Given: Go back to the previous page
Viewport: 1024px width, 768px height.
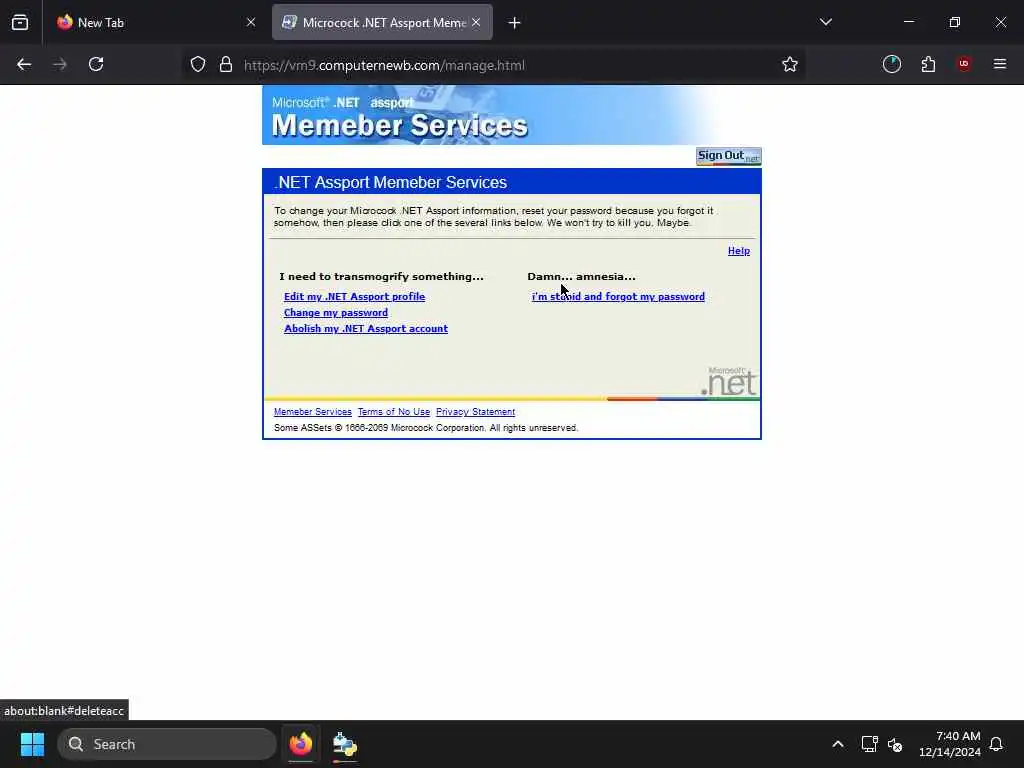Looking at the screenshot, I should coord(24,64).
